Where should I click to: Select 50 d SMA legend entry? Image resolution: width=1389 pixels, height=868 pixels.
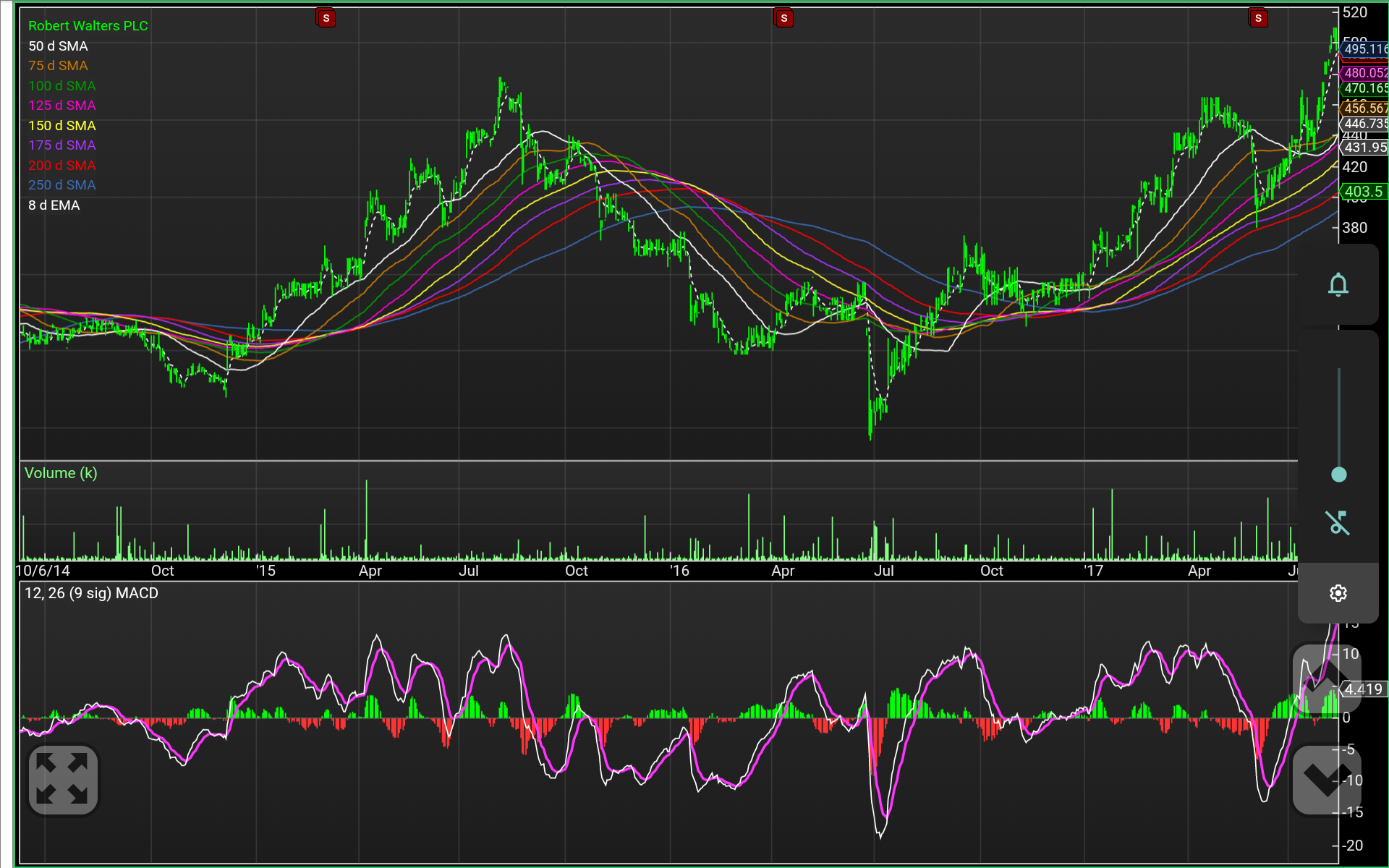[x=58, y=46]
